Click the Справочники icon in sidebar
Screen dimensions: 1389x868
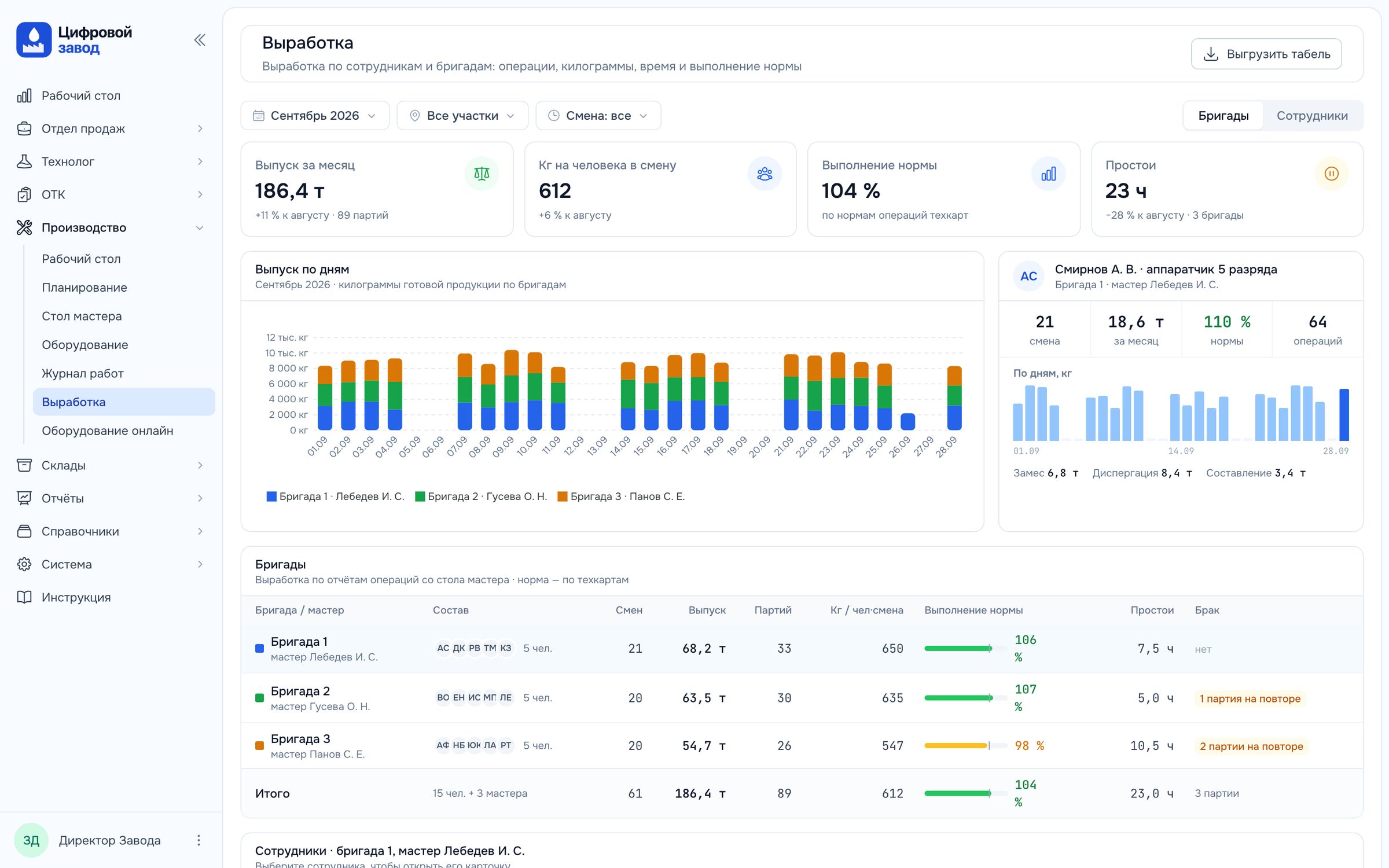coord(24,531)
